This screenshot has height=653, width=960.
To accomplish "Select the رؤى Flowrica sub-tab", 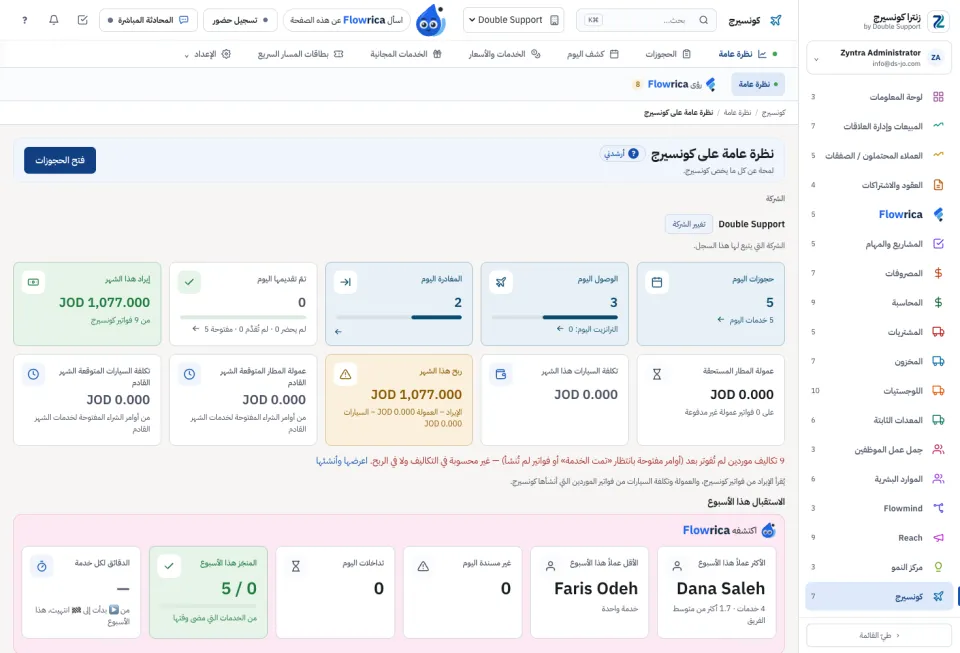I will pos(673,84).
